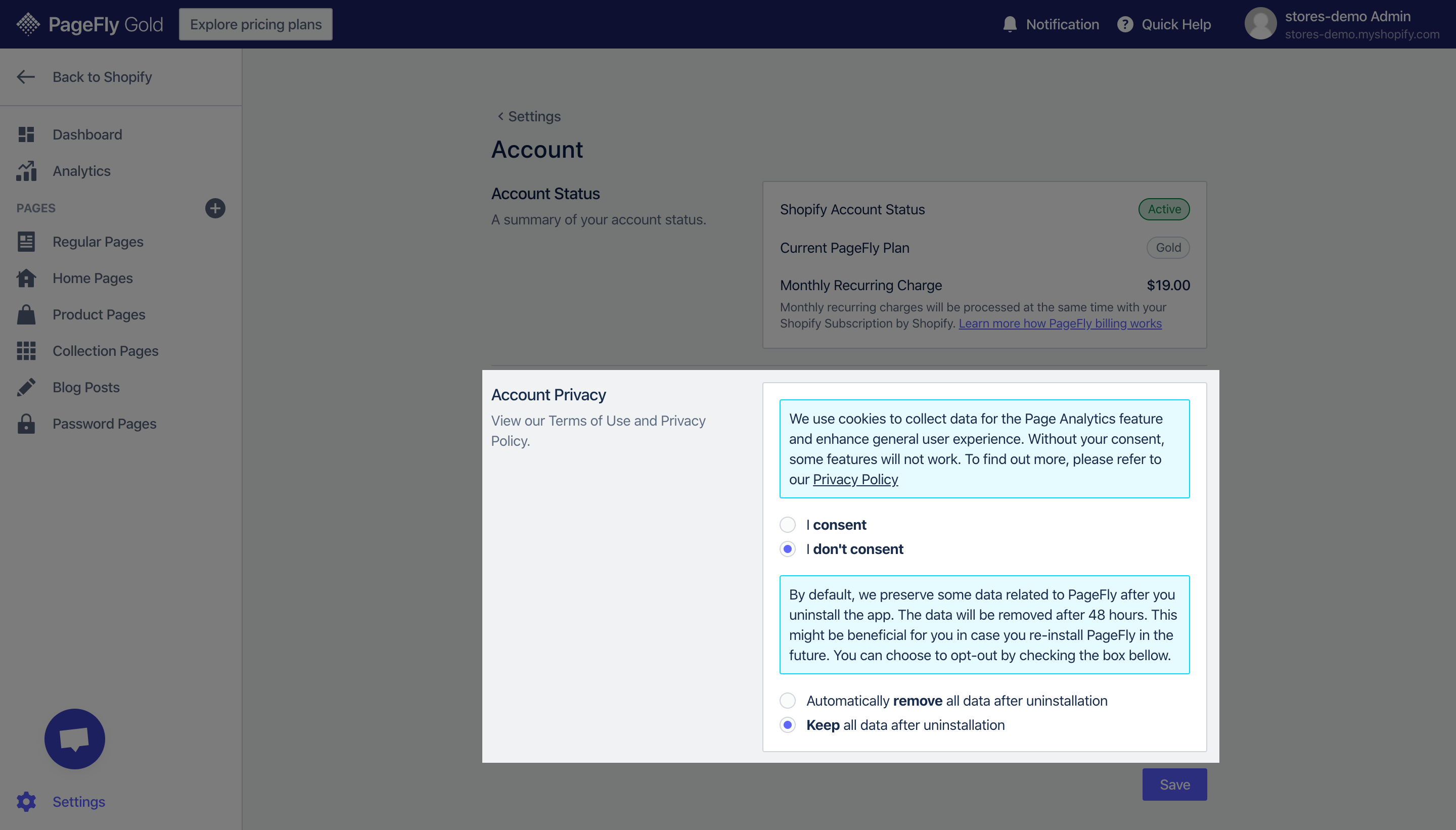Open Notification label in header
Screen dimensions: 1456x830
(1063, 24)
